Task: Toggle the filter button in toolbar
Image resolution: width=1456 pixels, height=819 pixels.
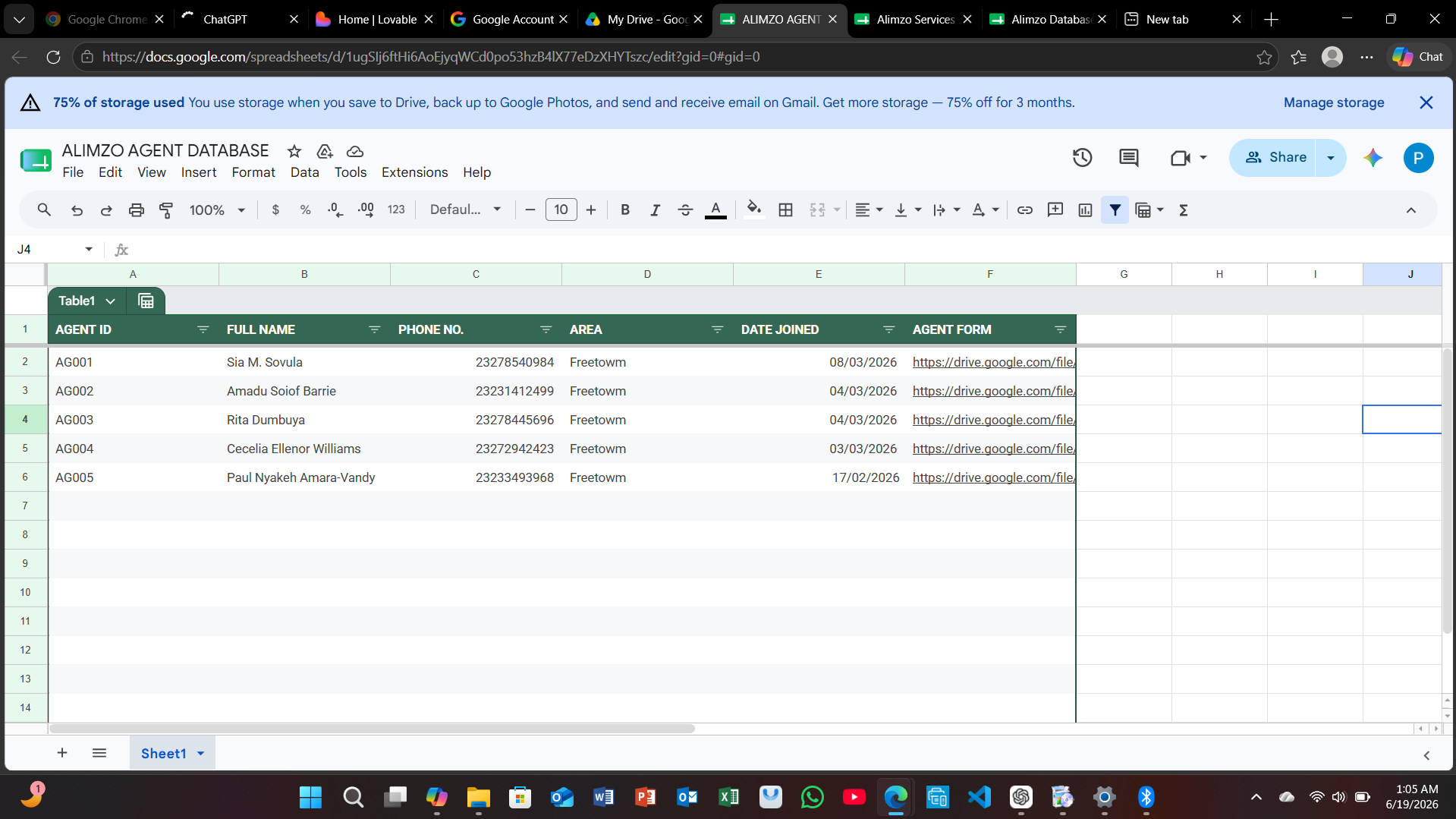Action: (x=1115, y=209)
